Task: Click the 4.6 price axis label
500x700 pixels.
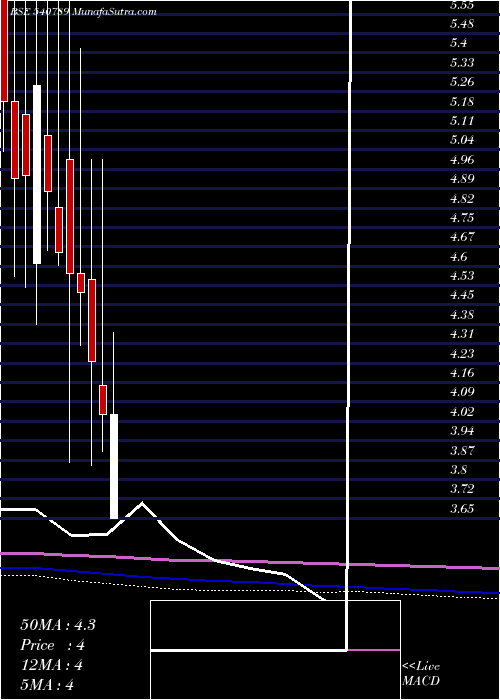Action: 459,257
